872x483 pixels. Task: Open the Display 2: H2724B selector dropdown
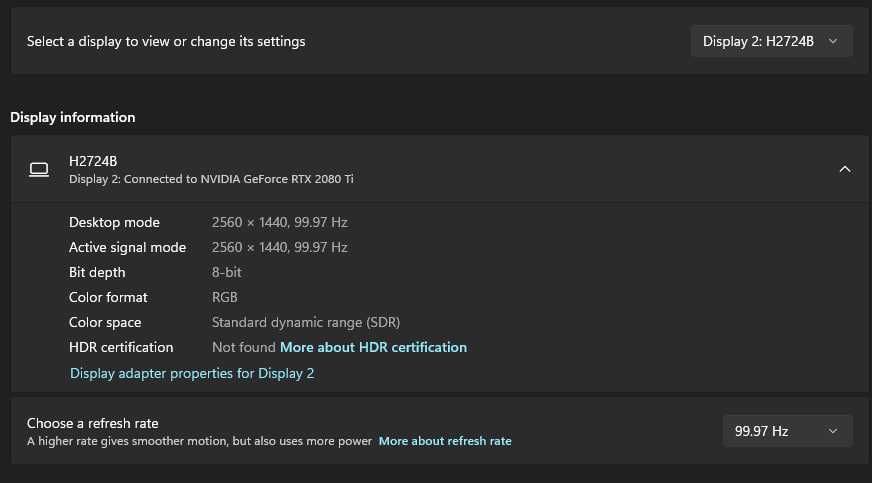(771, 41)
